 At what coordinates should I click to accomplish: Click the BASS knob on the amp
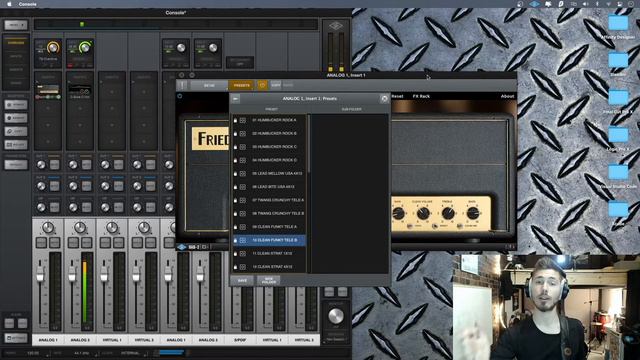[x=473, y=213]
